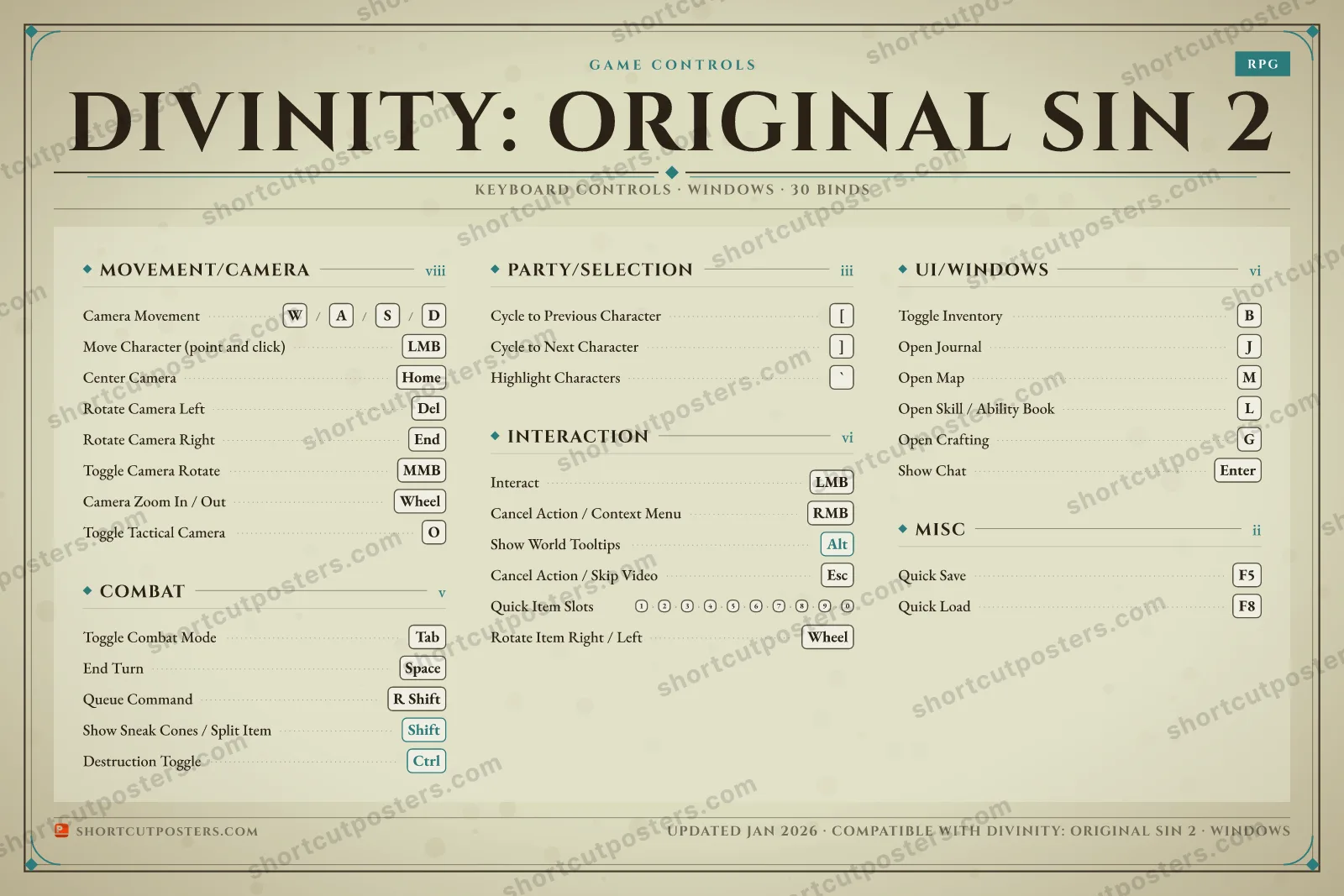Click the Alt key for Show World Tooltips
Screen dimensions: 1344x896
click(x=837, y=544)
